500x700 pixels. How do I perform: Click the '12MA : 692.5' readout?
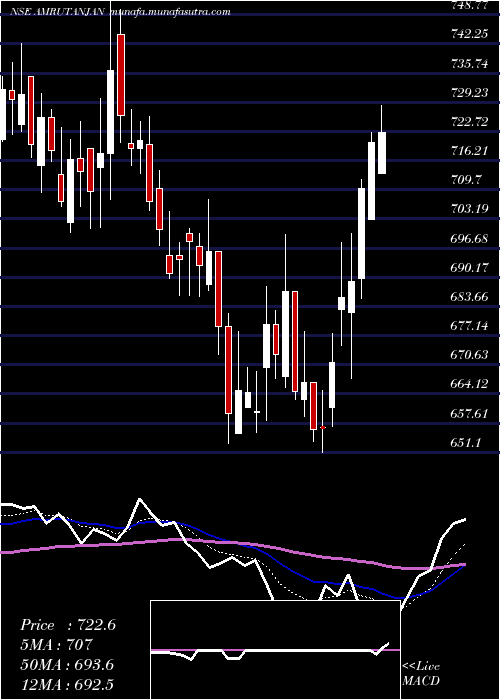click(66, 684)
